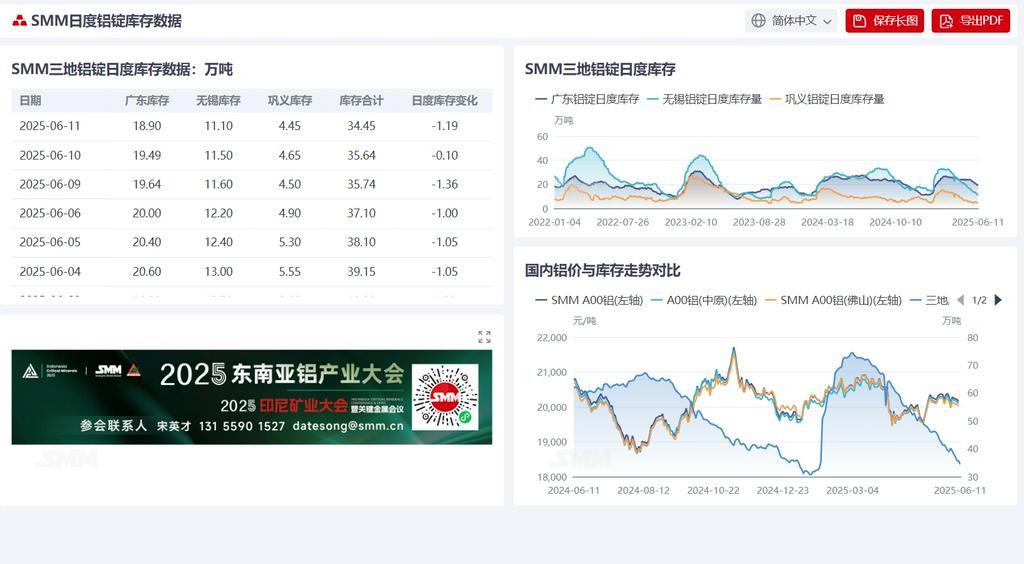Click the 2024-06-11 axis label
This screenshot has width=1024, height=564.
coord(573,490)
